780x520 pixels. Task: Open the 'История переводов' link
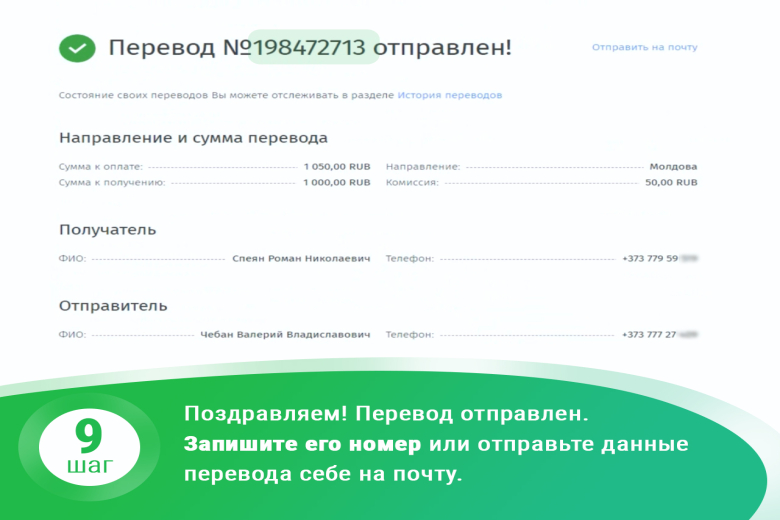[x=449, y=95]
